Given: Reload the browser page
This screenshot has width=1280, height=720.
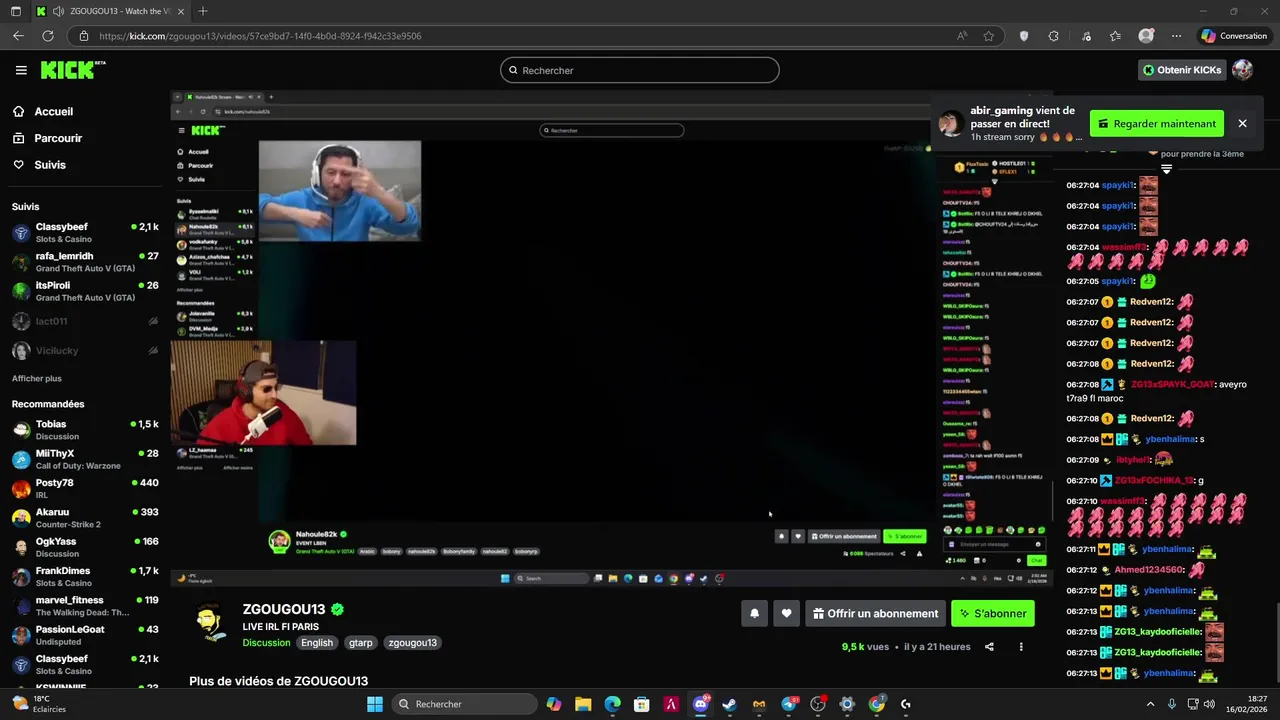Looking at the screenshot, I should [x=47, y=36].
